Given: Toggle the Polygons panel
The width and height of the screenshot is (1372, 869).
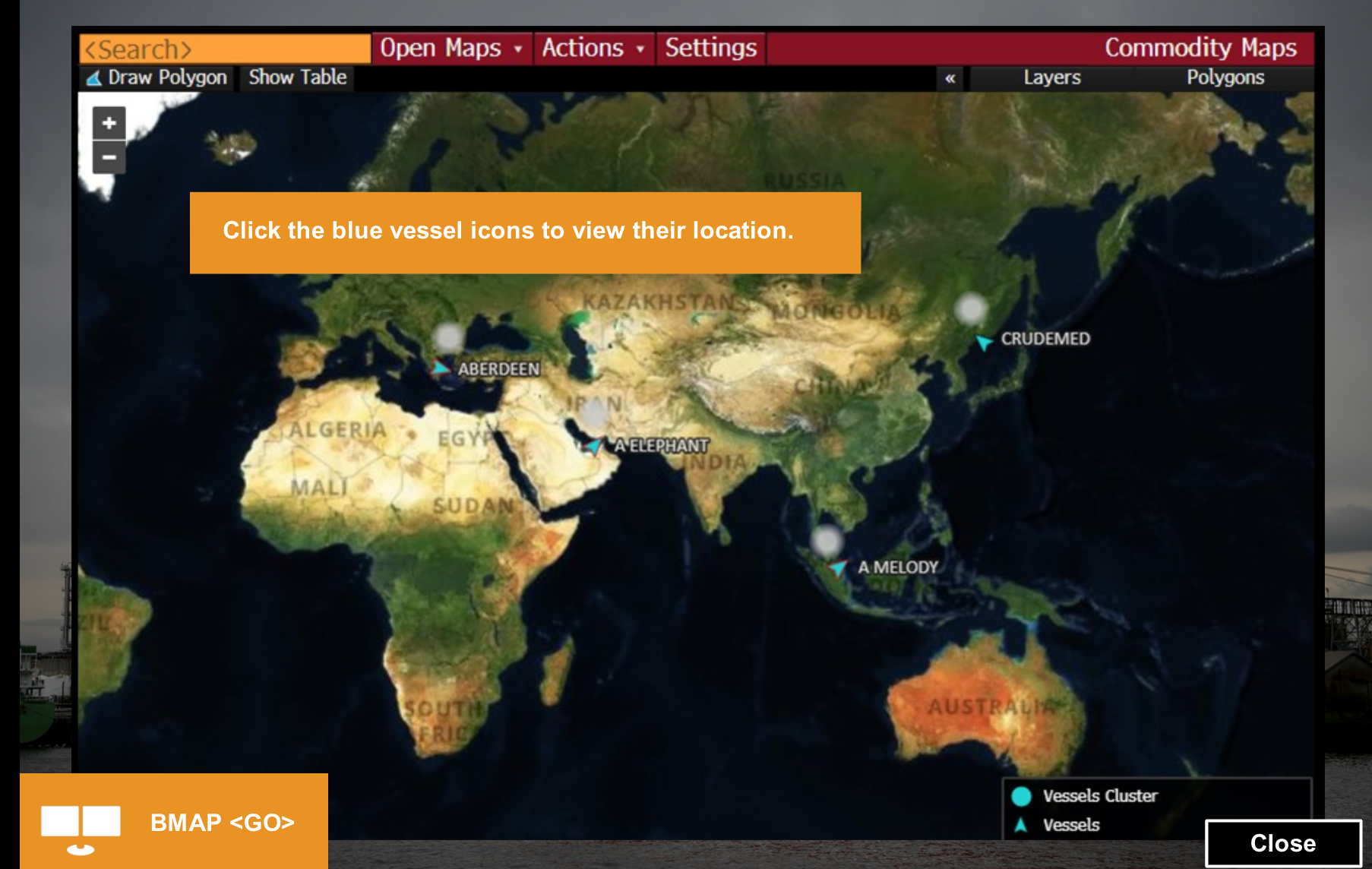Looking at the screenshot, I should pyautogui.click(x=1225, y=77).
